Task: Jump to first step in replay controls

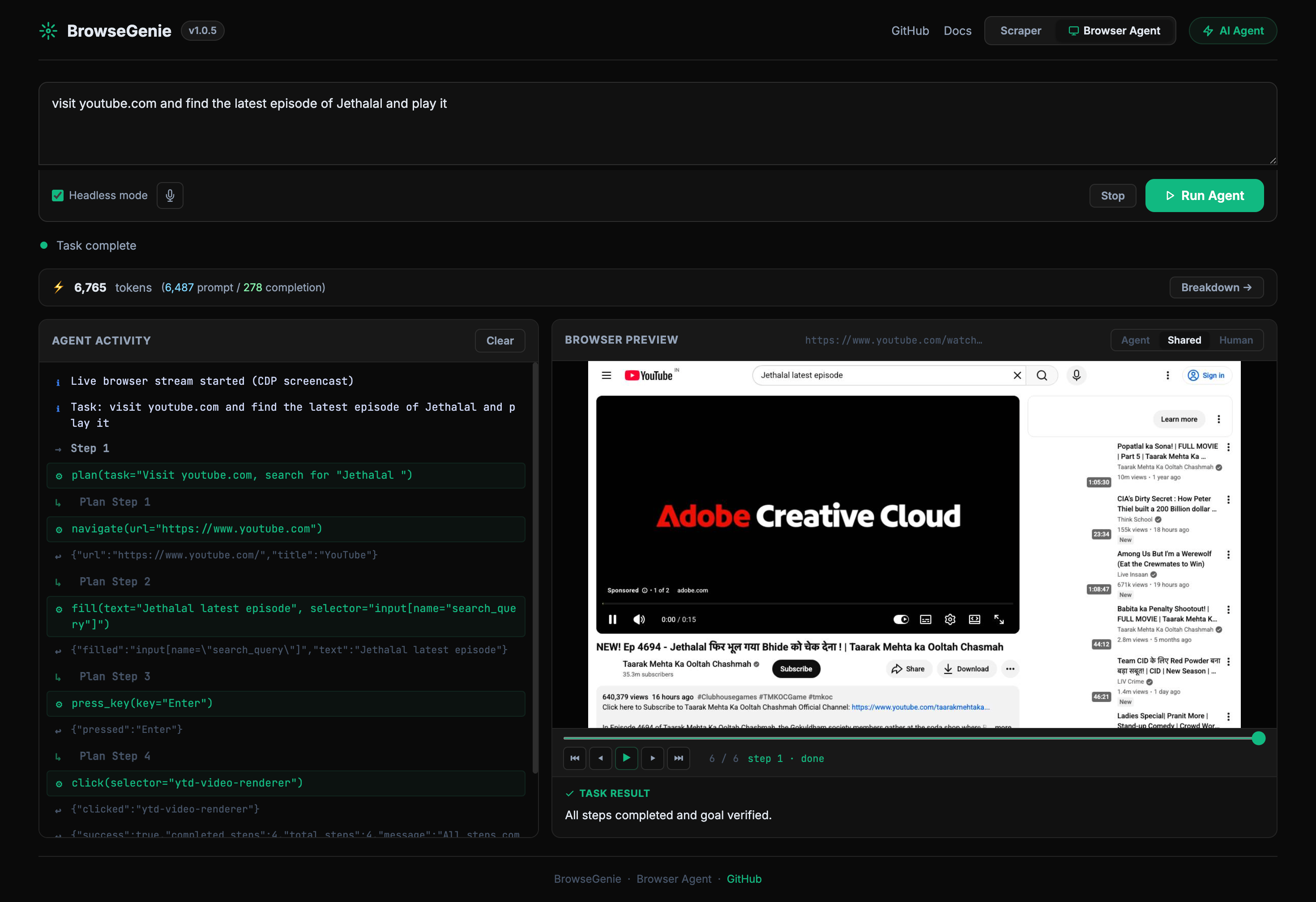Action: (574, 758)
